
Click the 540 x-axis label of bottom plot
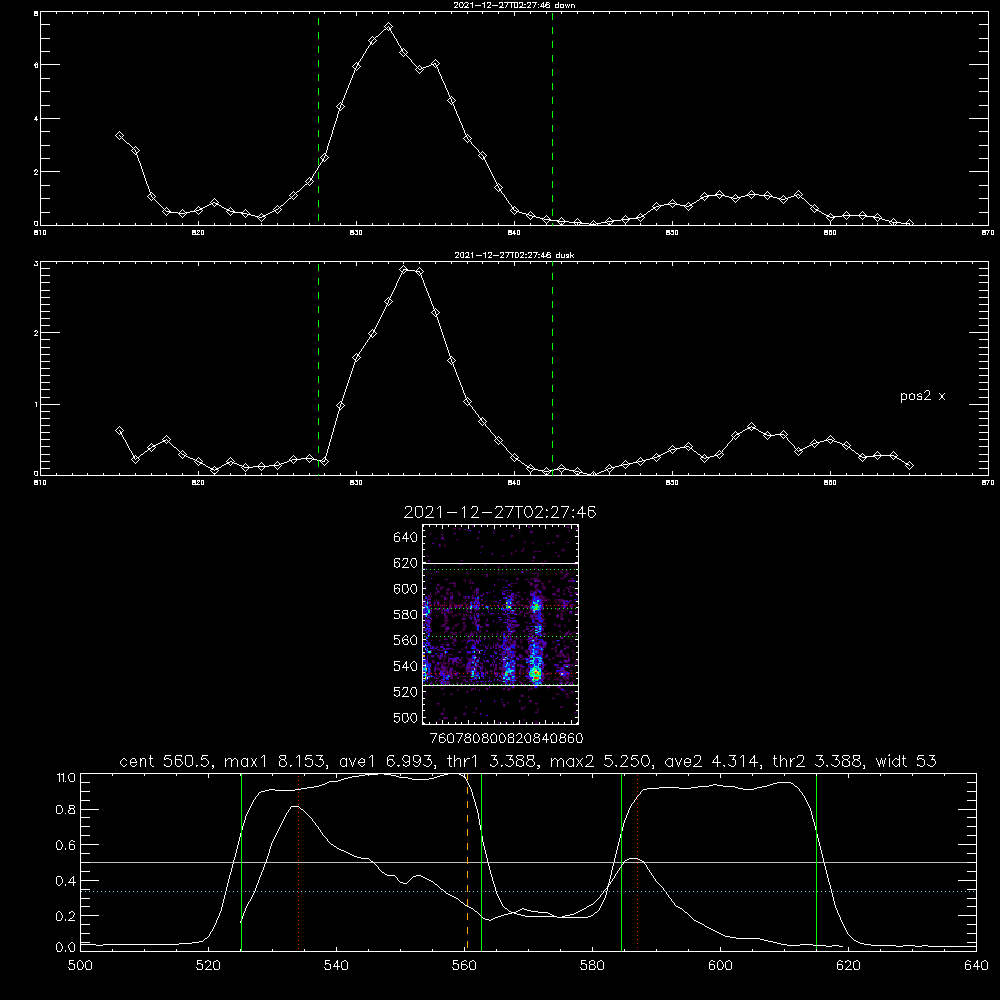tap(336, 966)
